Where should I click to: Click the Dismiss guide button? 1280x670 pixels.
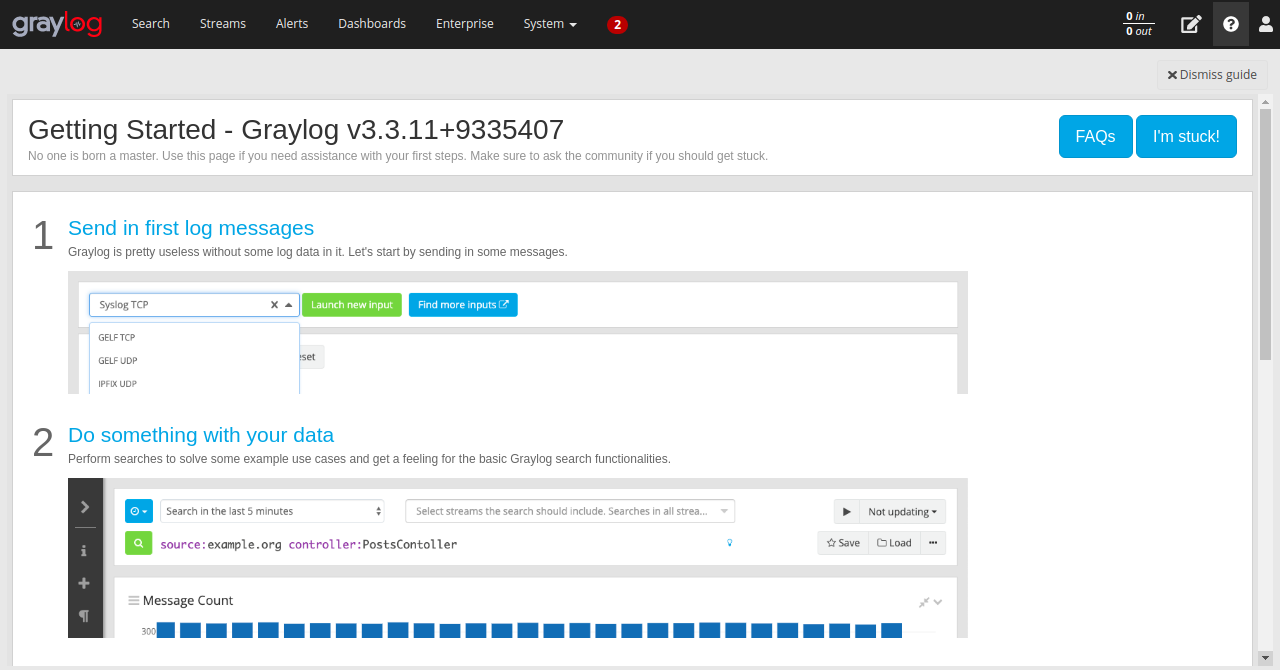(x=1212, y=75)
